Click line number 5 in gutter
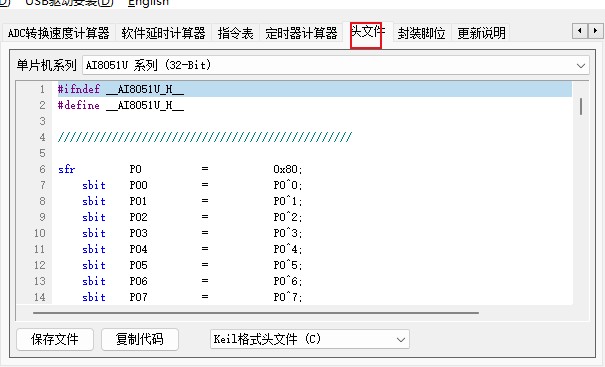Image resolution: width=605 pixels, height=367 pixels. (x=42, y=153)
